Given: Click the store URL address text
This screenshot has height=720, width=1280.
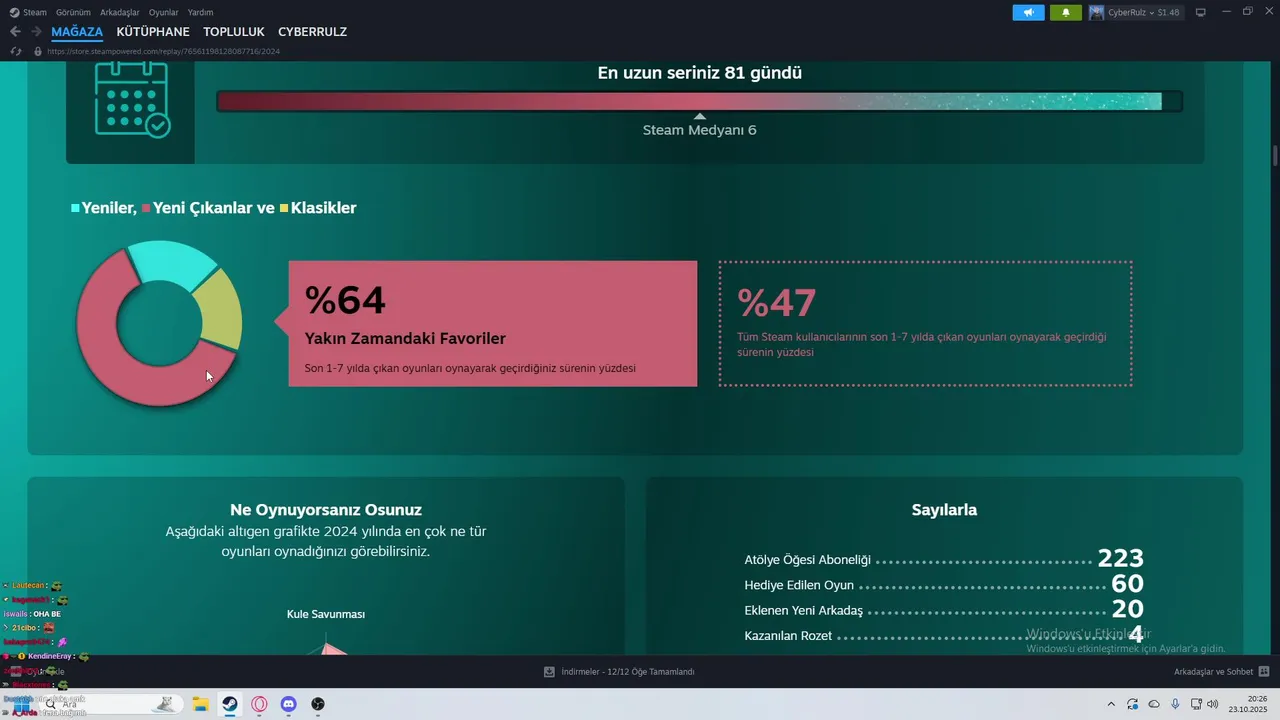Looking at the screenshot, I should [162, 51].
